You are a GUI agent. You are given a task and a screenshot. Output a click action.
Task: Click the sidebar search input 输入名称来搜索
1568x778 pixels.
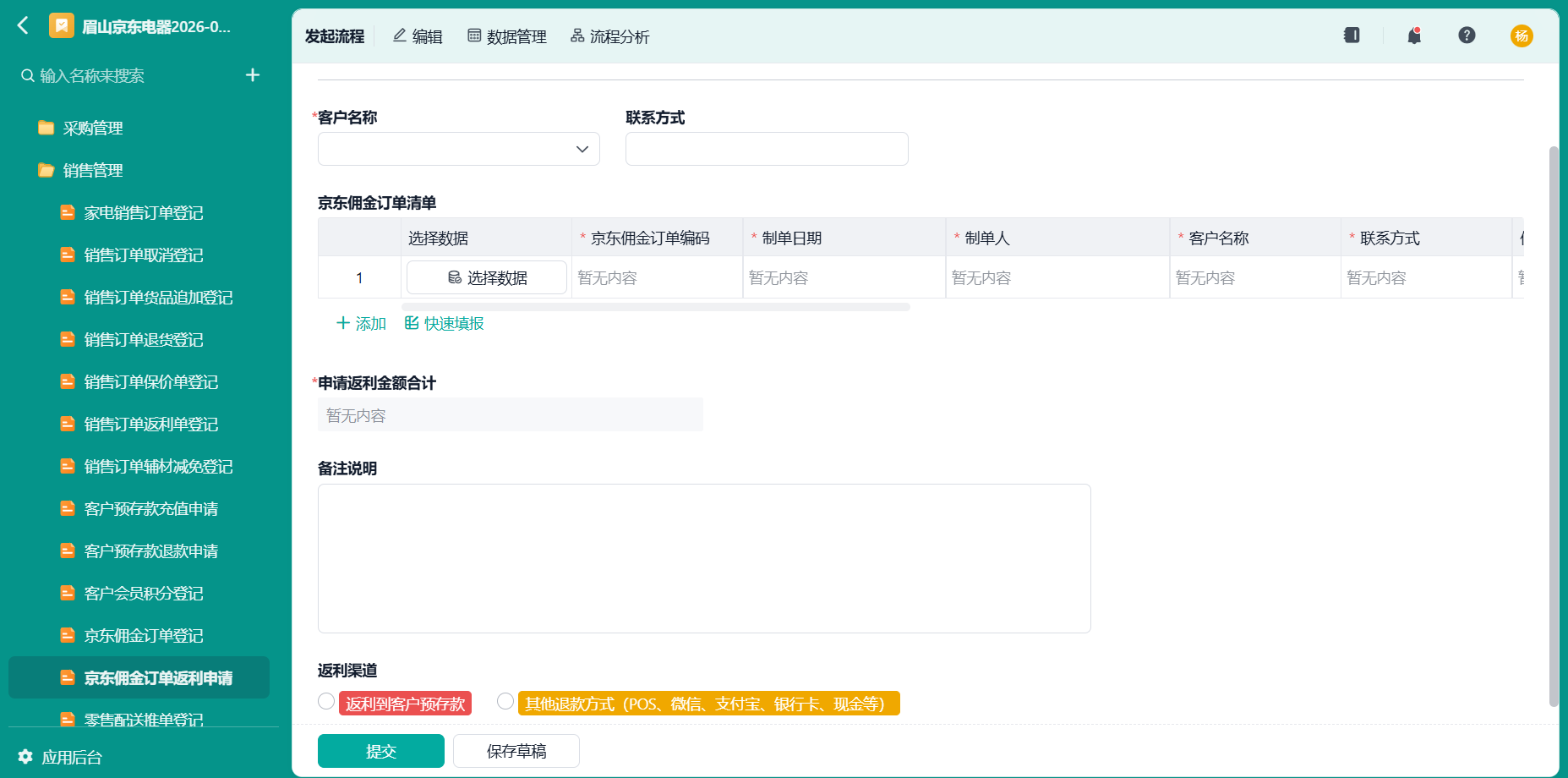coord(92,76)
